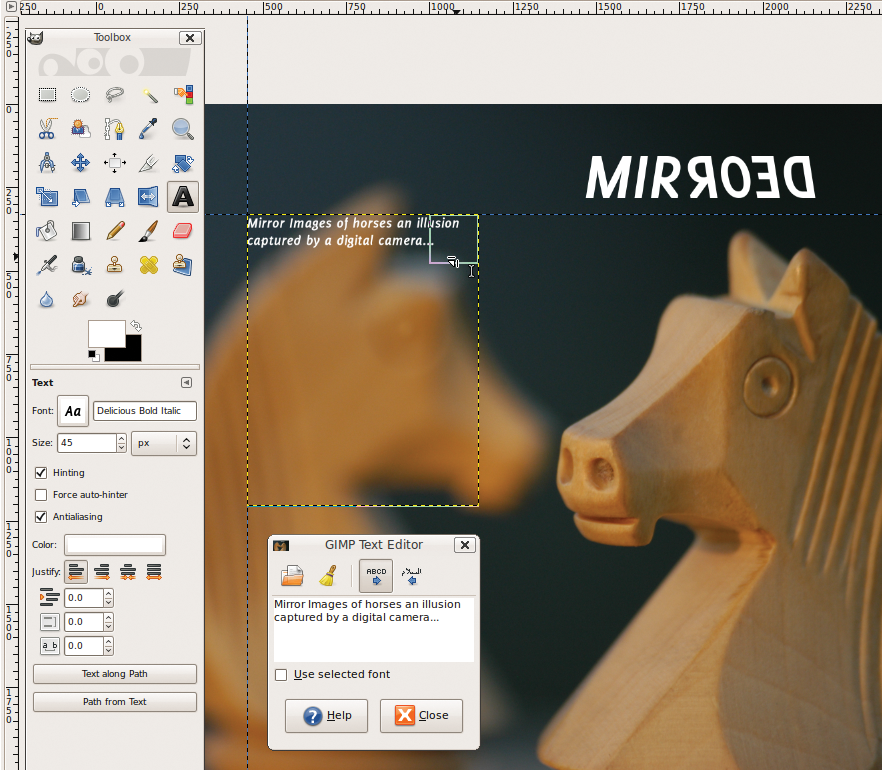Screen dimensions: 882x770
Task: Click the font Size value field
Action: click(87, 443)
